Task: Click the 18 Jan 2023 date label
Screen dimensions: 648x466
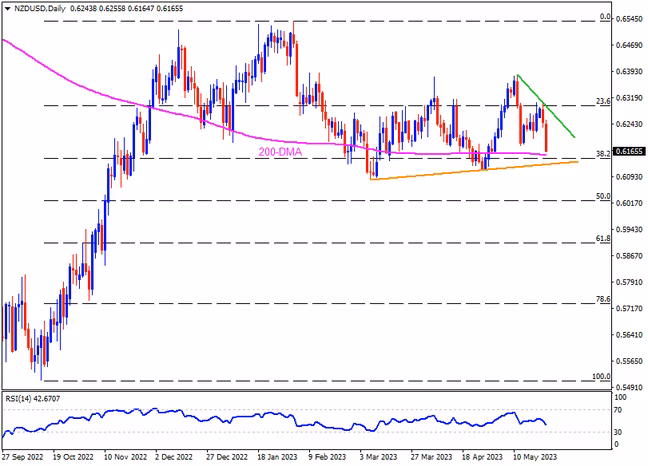Action: tap(277, 457)
